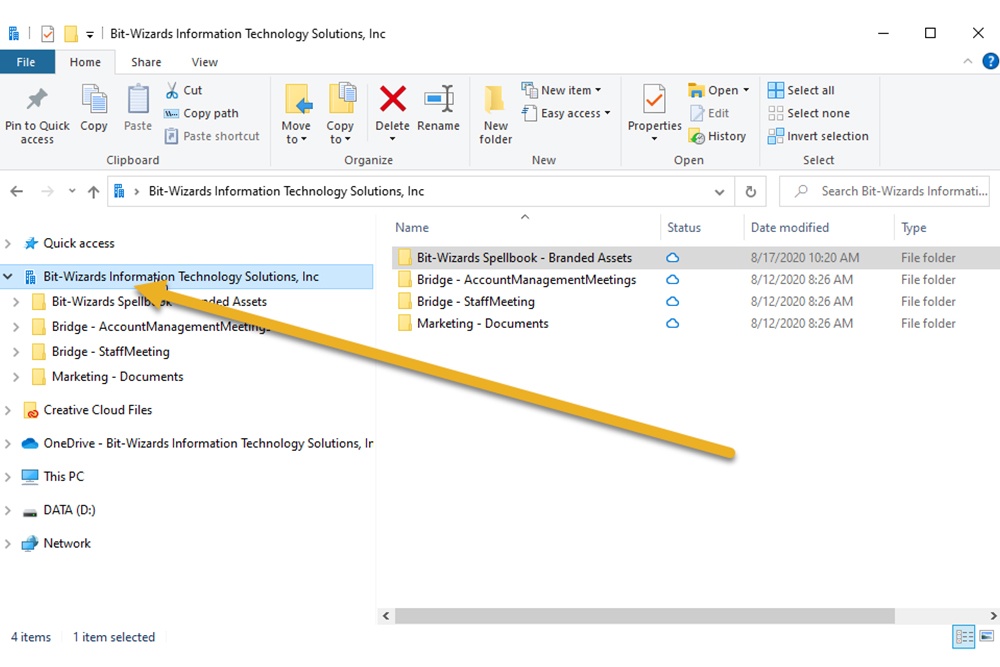Open Customize Quick Access Toolbar dropdown
This screenshot has height=667, width=1000.
[x=90, y=34]
